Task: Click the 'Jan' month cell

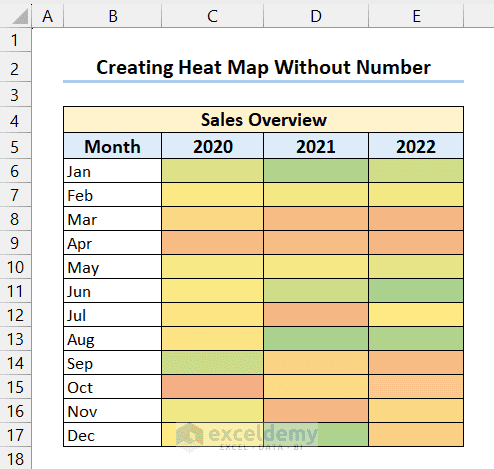Action: click(112, 171)
